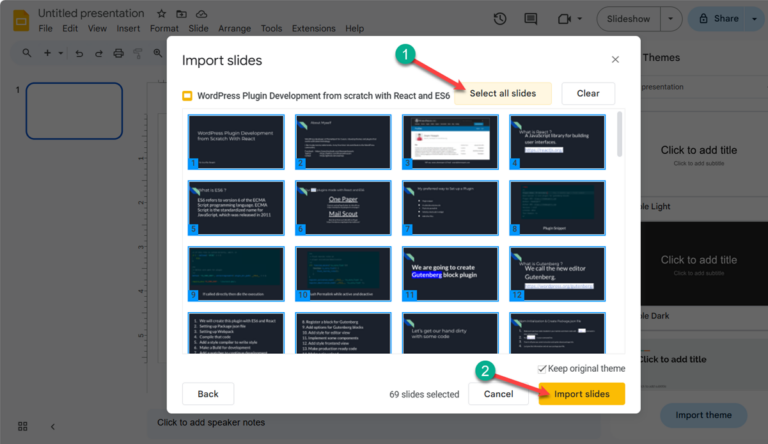
Task: Open the new slide layout dropdown arrow
Action: point(61,53)
